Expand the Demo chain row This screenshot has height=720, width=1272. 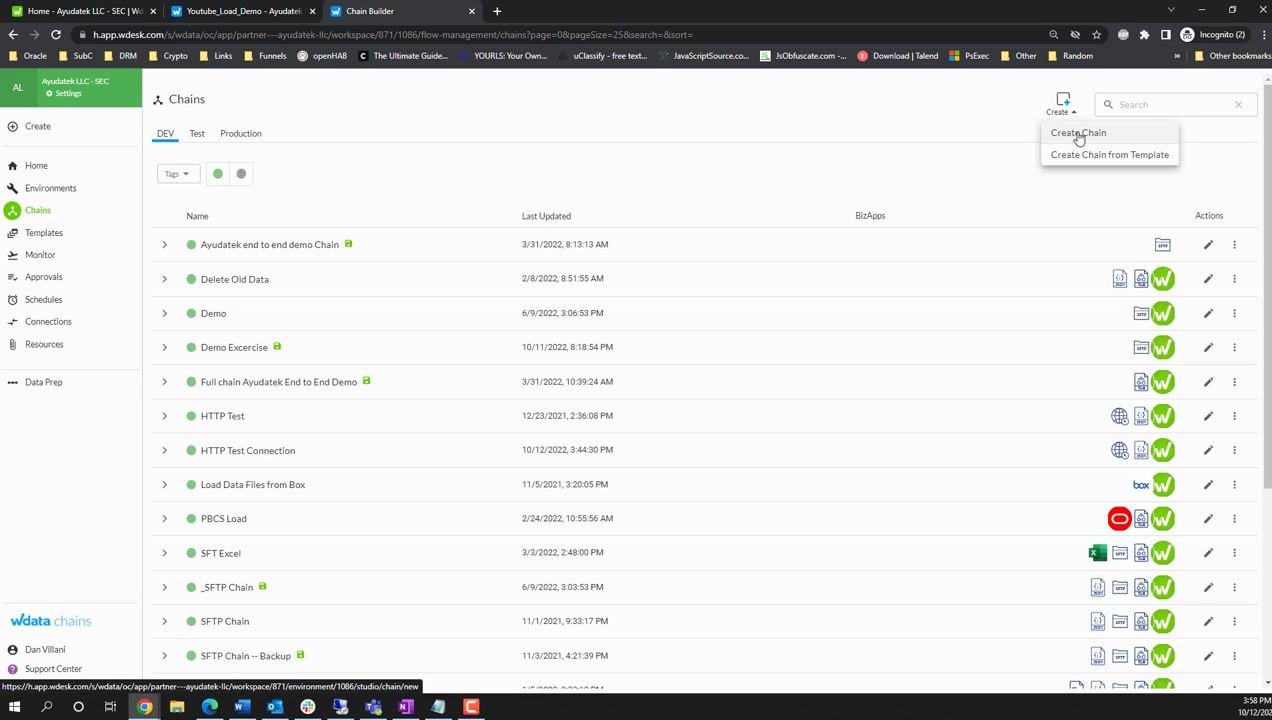164,313
